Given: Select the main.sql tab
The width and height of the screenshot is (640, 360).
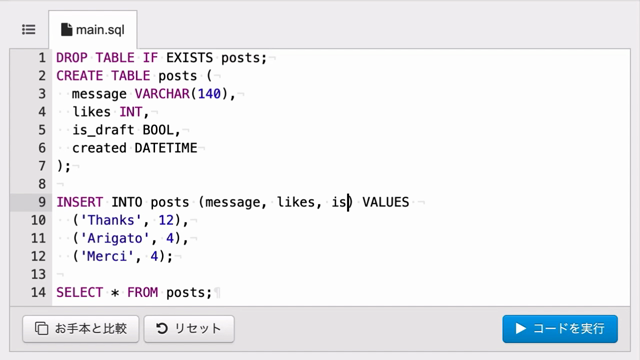Looking at the screenshot, I should [x=93, y=29].
